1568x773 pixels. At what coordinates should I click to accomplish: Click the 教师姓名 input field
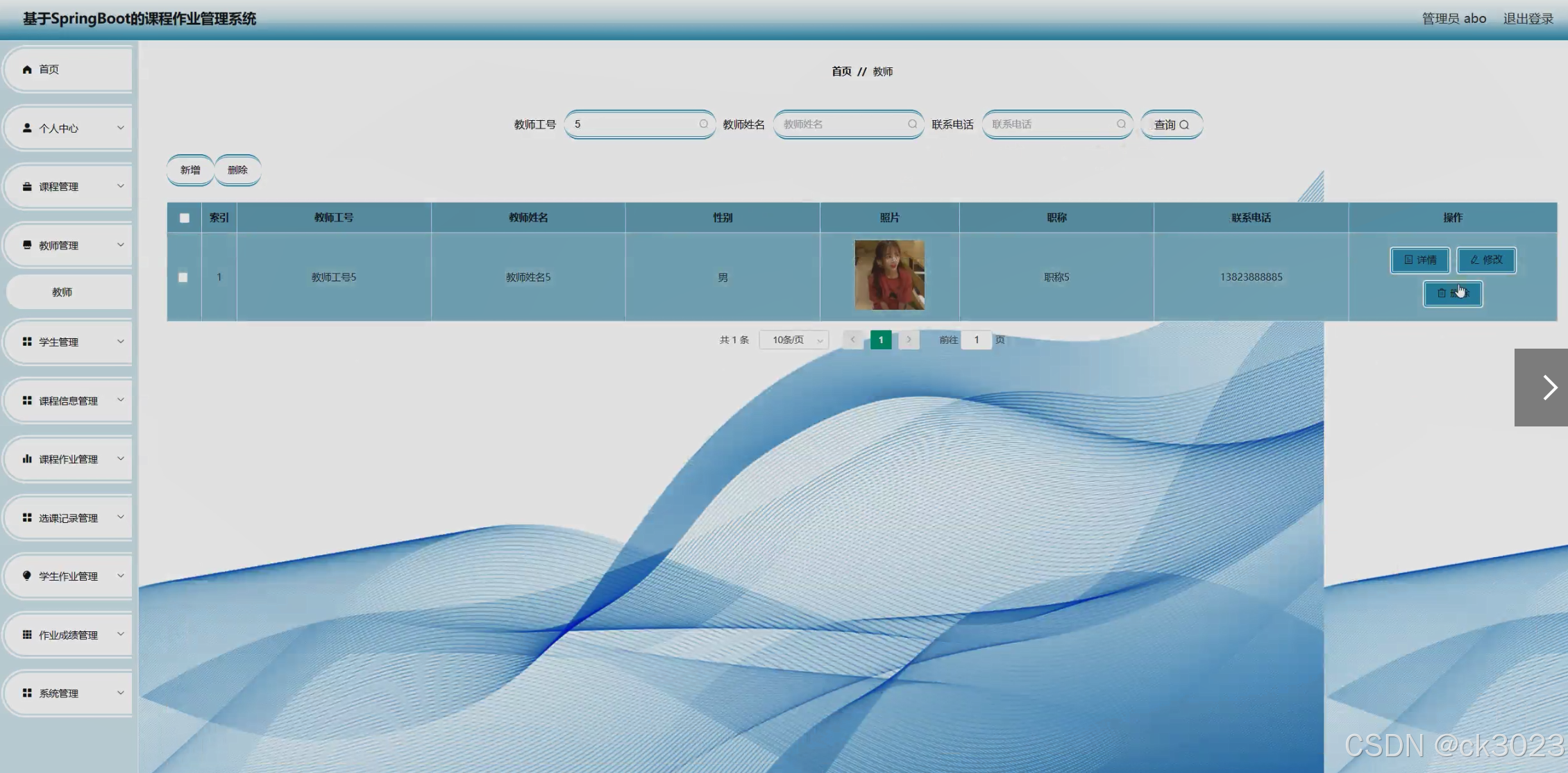coord(842,124)
